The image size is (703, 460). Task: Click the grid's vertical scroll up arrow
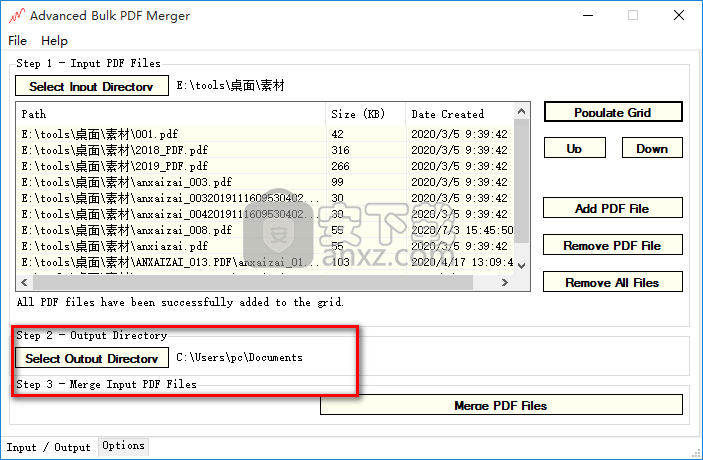521,111
